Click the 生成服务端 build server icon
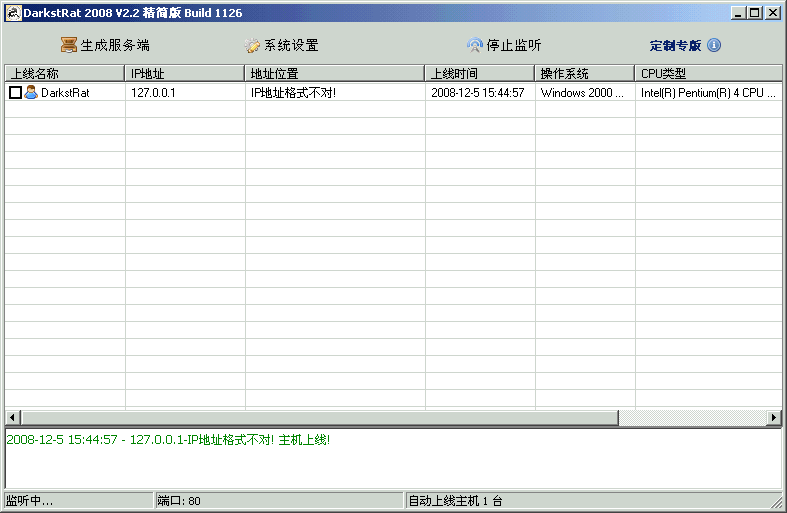 click(x=68, y=45)
